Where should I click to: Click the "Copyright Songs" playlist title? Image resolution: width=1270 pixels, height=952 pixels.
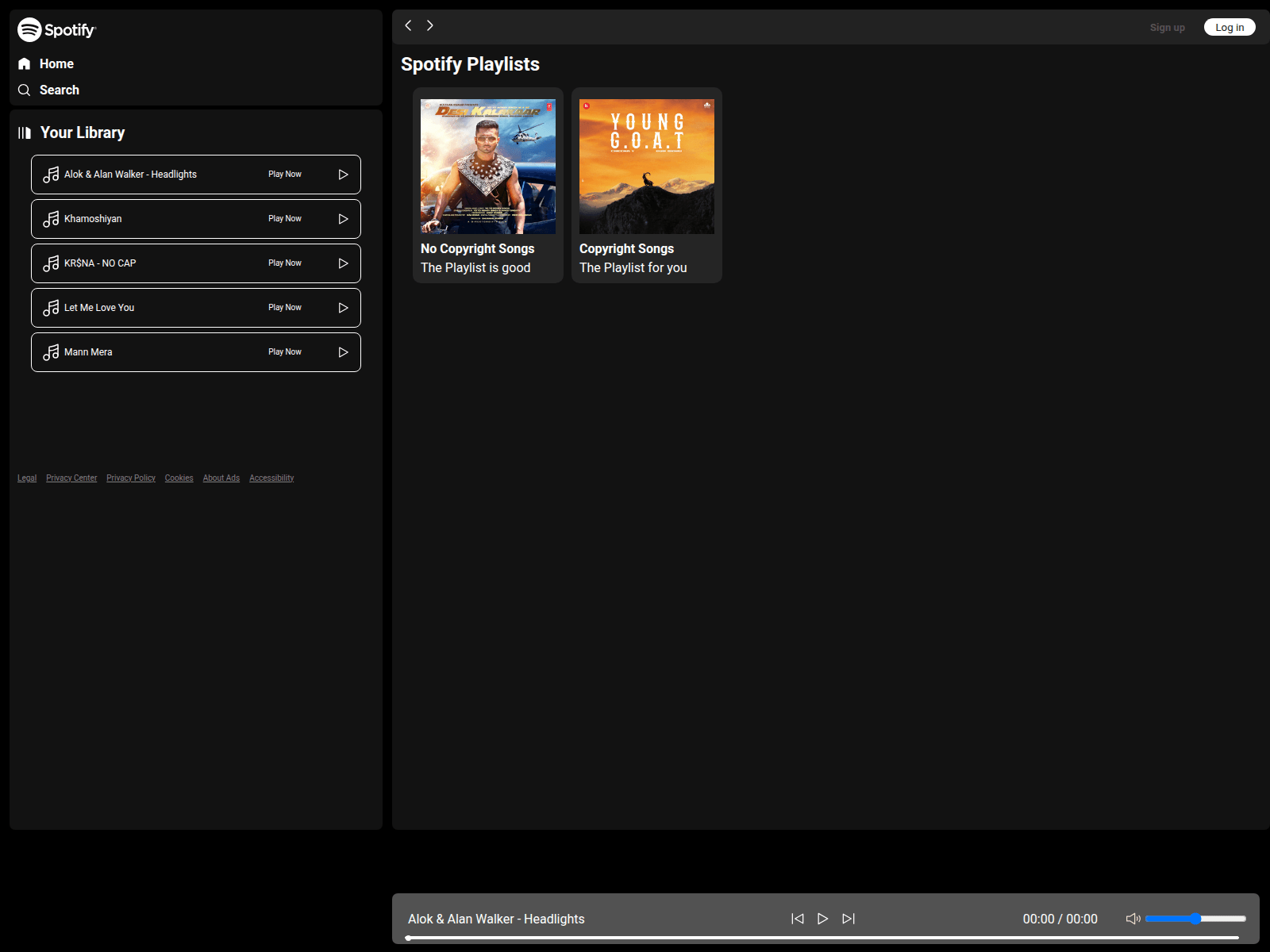pyautogui.click(x=626, y=249)
